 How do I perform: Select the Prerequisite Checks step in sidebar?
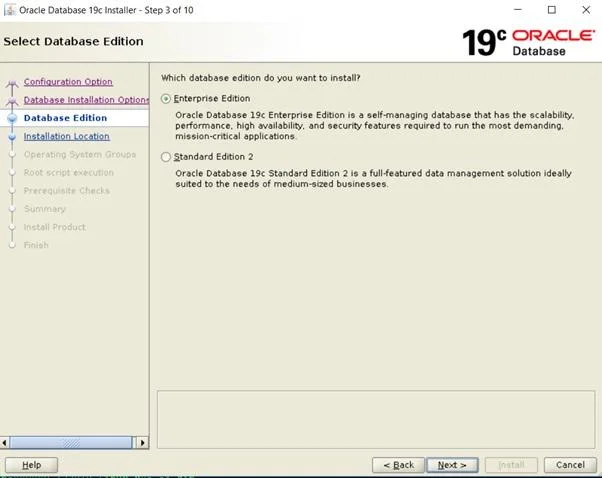pyautogui.click(x=66, y=191)
